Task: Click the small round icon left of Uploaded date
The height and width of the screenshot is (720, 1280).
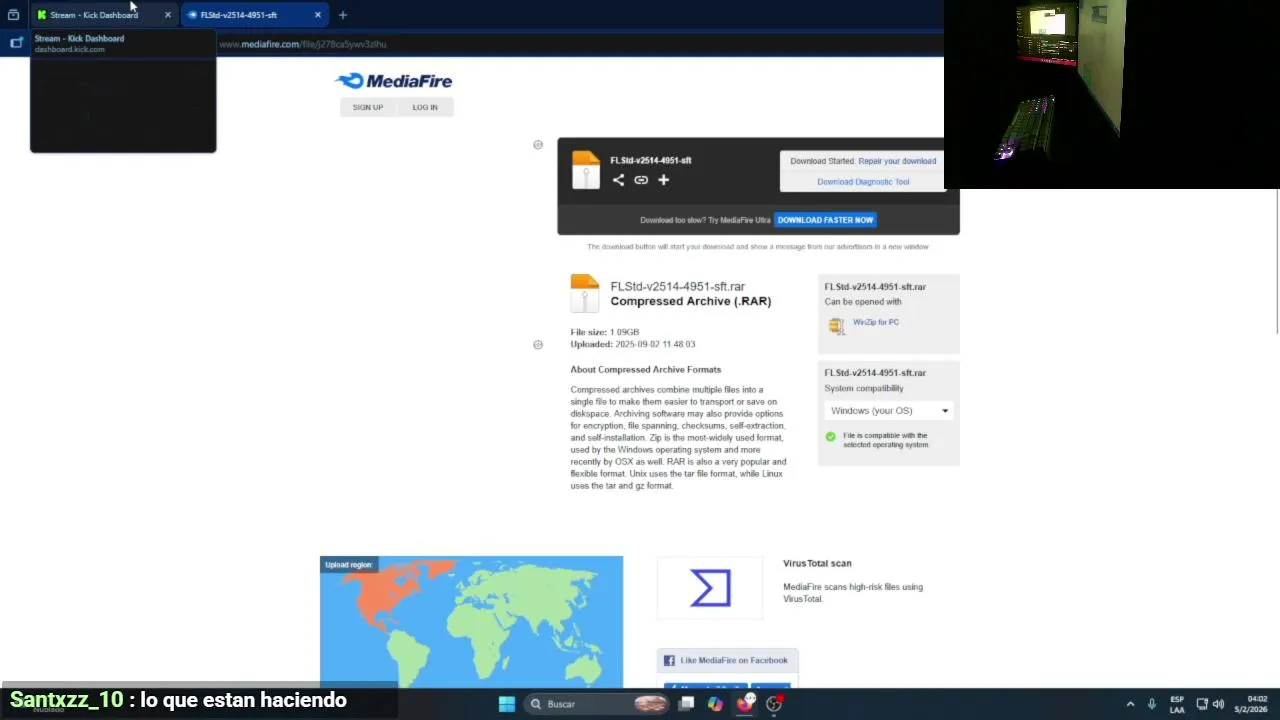Action: (x=538, y=345)
